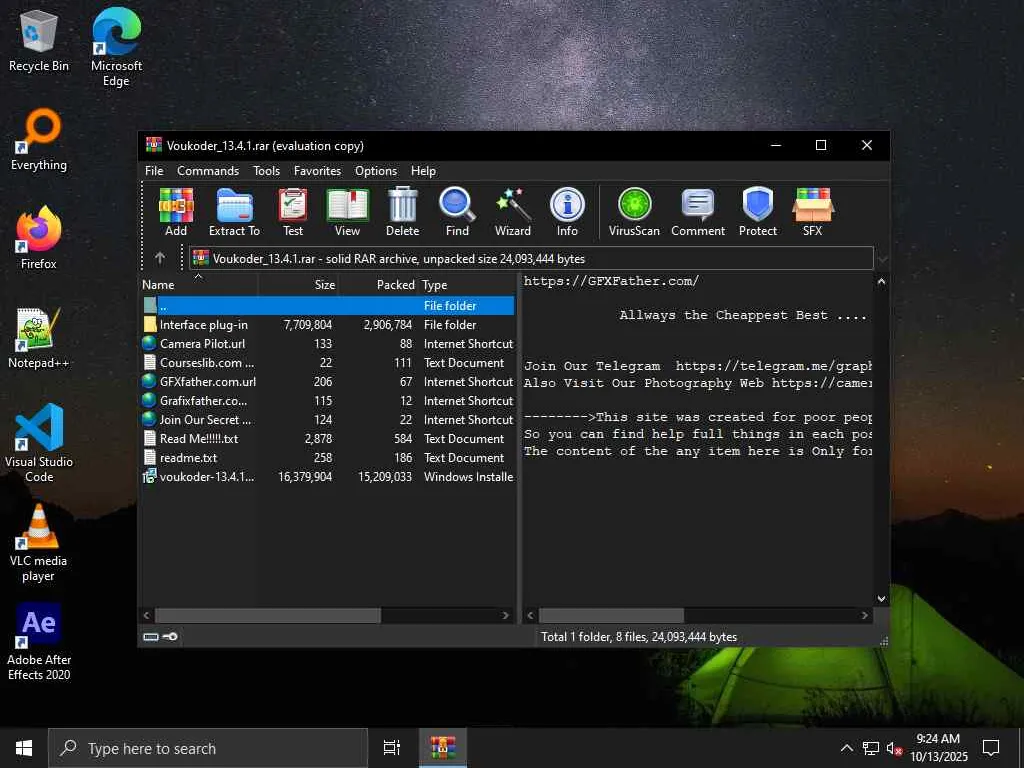Click the archive path address field
This screenshot has height=768, width=1024.
pos(531,259)
